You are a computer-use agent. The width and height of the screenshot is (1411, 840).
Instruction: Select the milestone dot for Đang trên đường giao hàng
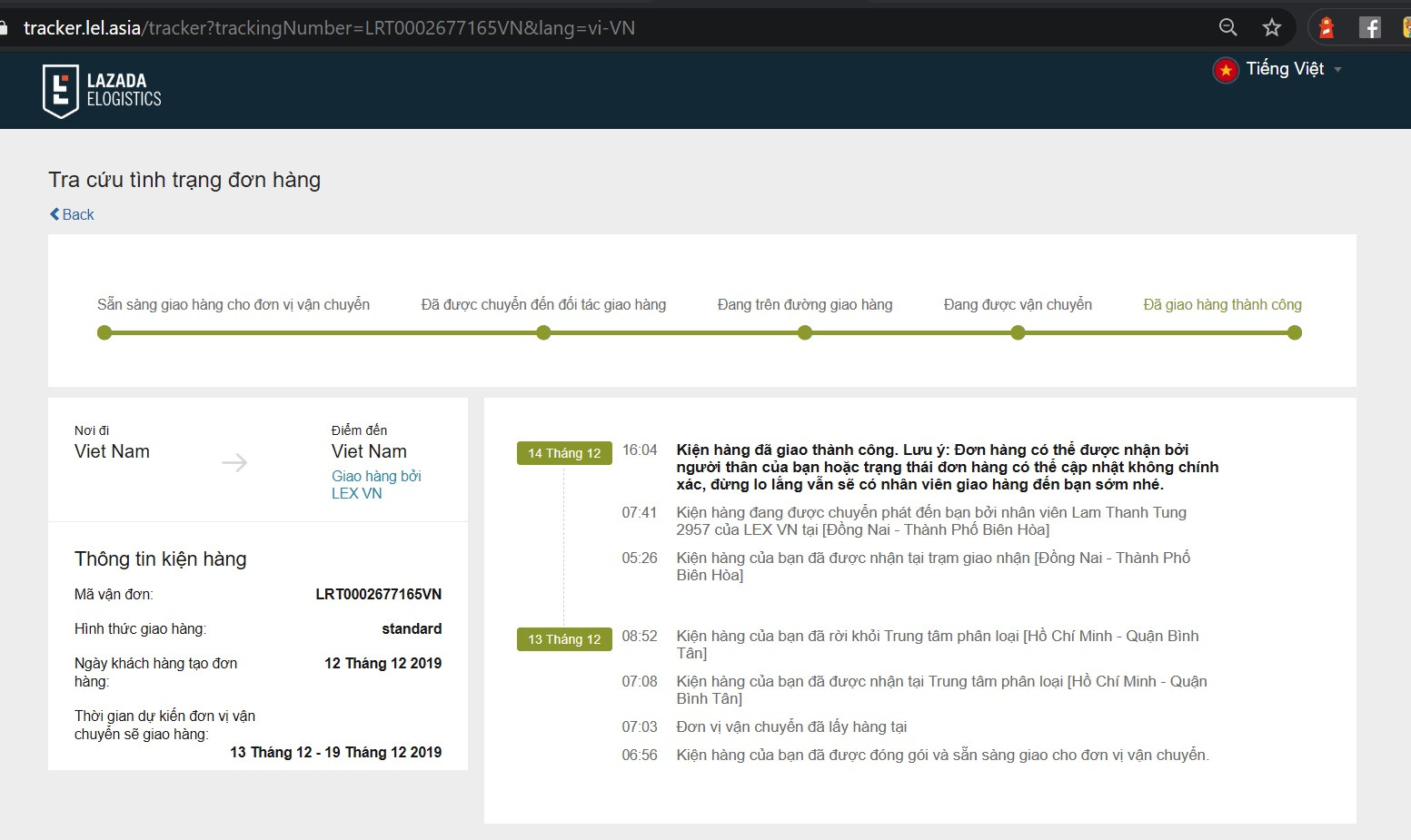pos(804,332)
